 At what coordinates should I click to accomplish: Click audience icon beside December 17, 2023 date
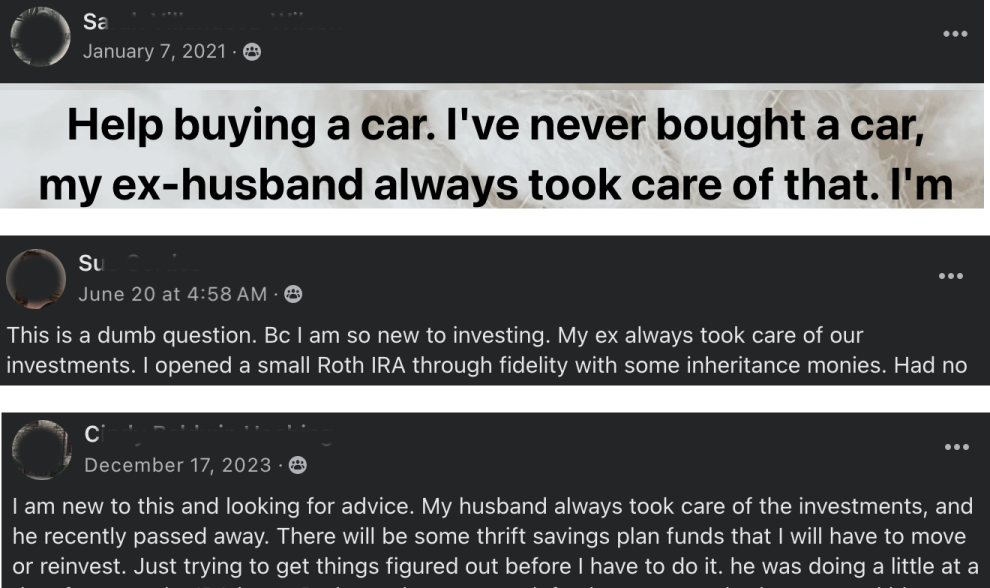297,465
